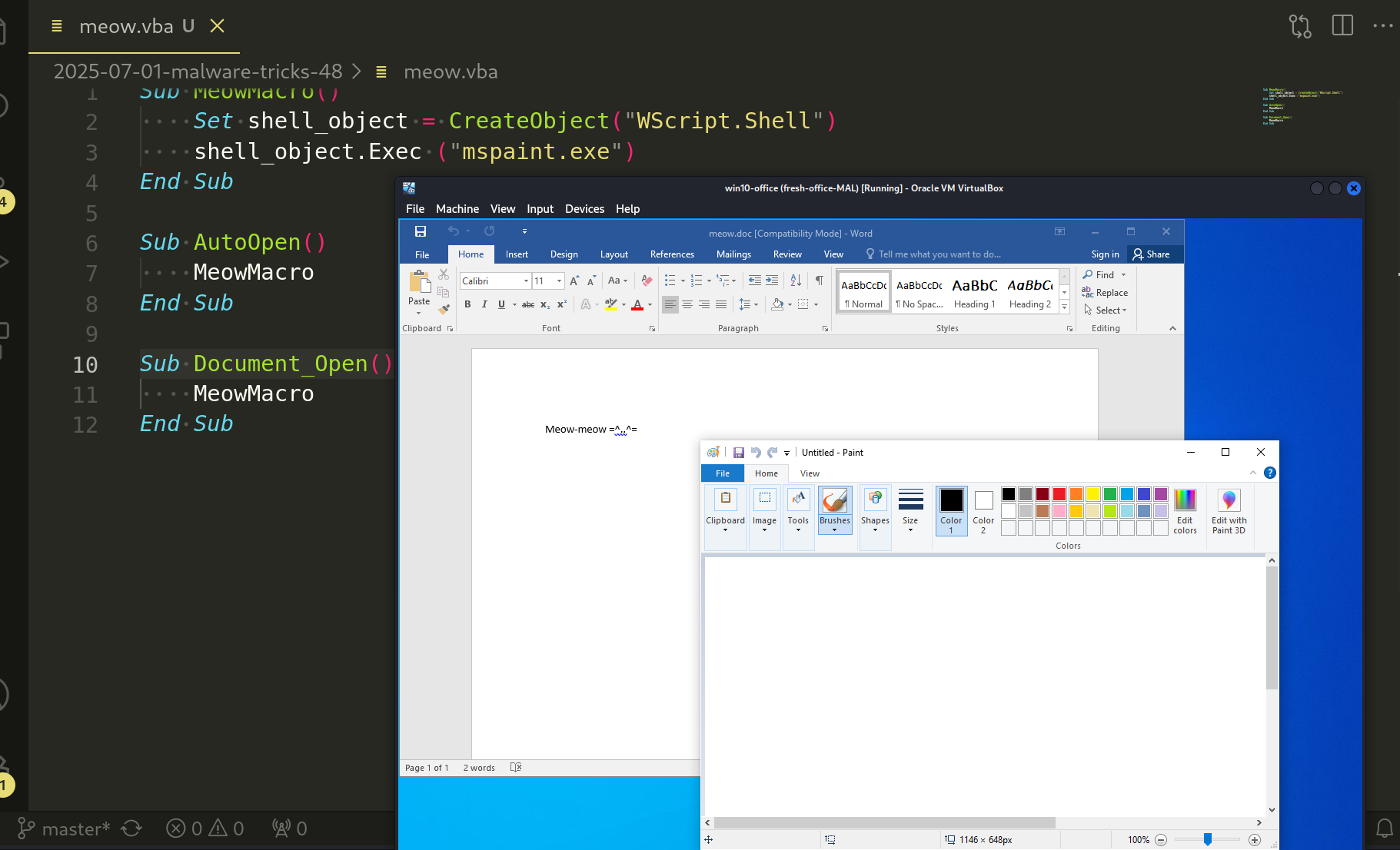Viewport: 1400px width, 850px height.
Task: Click the Paint Help question icon
Action: point(1270,473)
